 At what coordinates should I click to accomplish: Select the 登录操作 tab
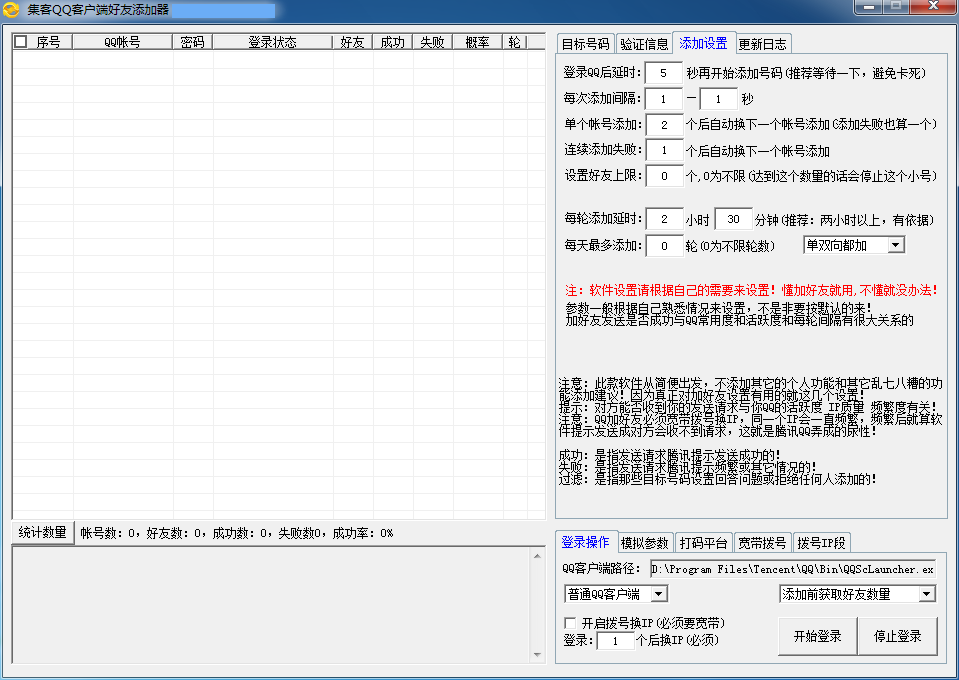[585, 542]
